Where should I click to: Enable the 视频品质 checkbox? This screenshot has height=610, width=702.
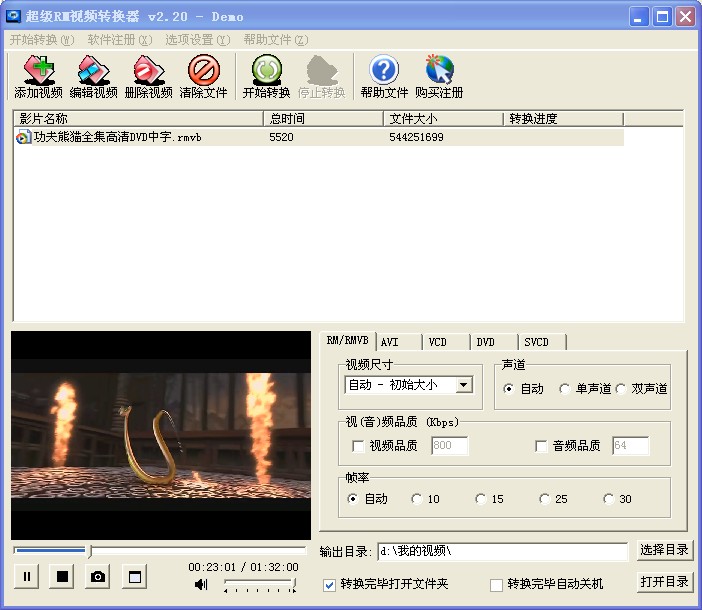[x=358, y=446]
